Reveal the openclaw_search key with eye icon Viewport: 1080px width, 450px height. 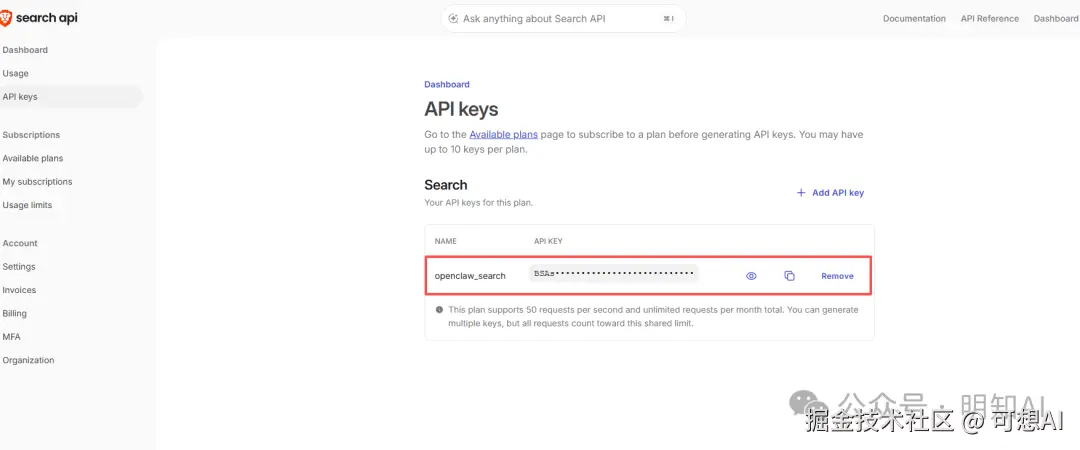click(x=751, y=276)
